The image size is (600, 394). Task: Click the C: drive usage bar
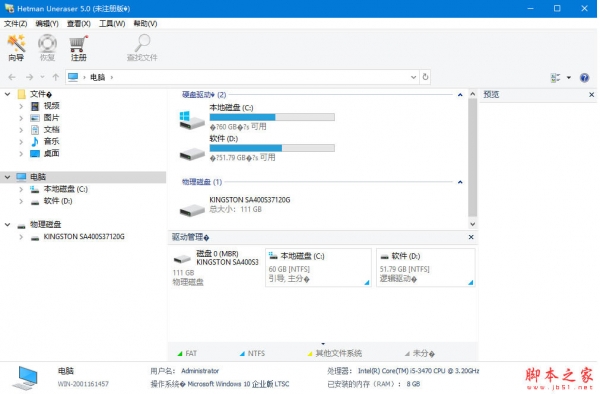(272, 117)
